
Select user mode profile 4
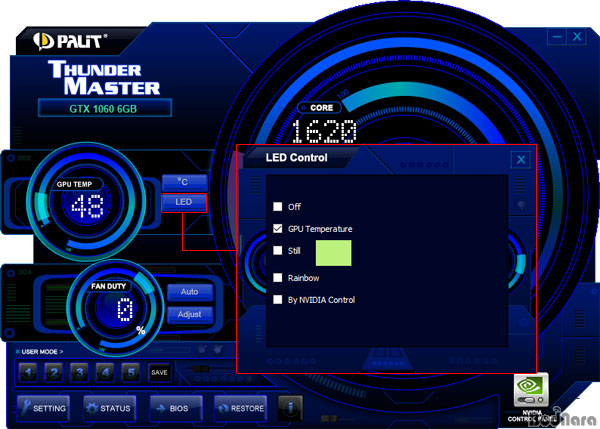(x=105, y=372)
